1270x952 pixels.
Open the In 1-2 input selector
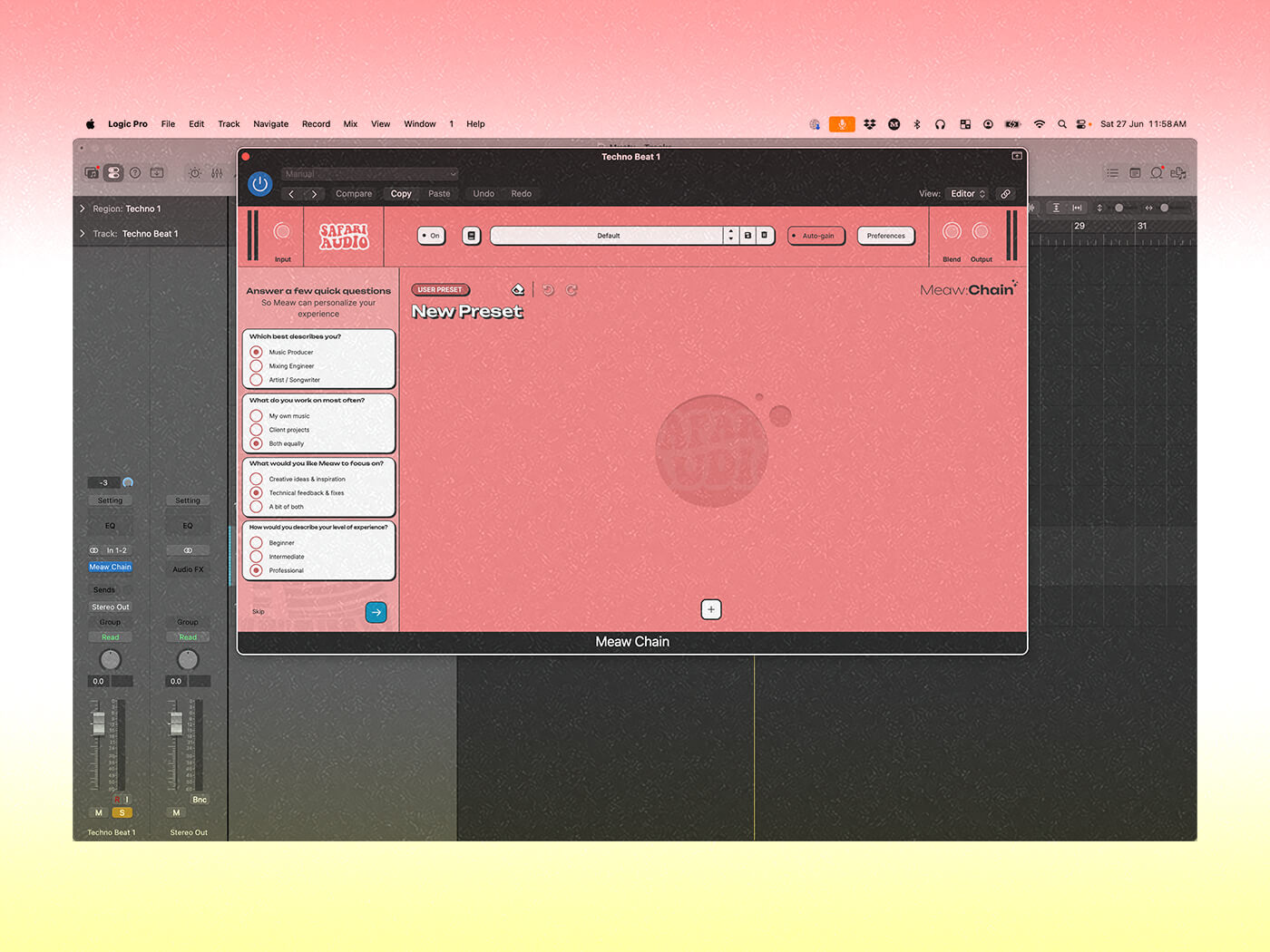point(117,550)
